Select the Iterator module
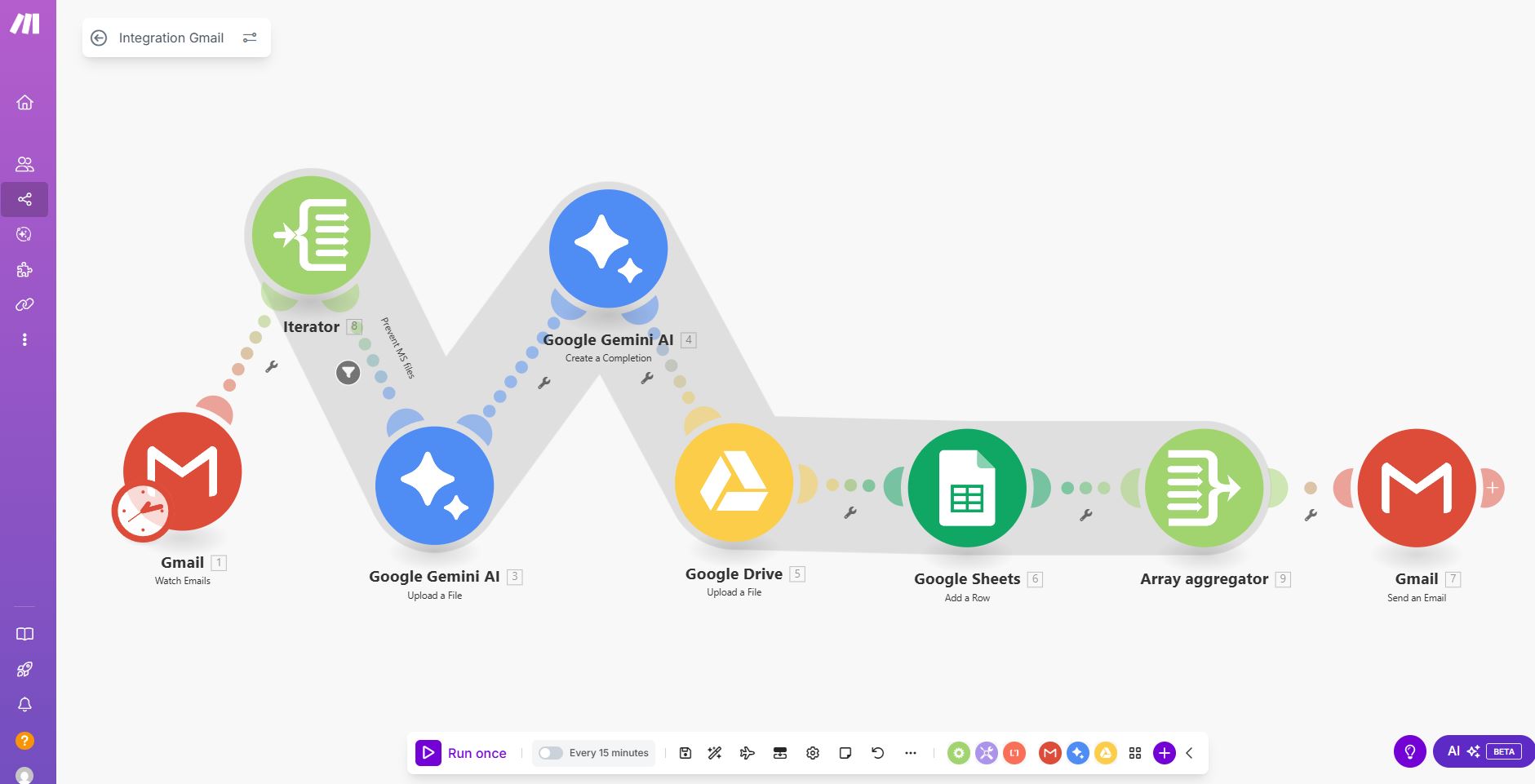 pyautogui.click(x=311, y=235)
